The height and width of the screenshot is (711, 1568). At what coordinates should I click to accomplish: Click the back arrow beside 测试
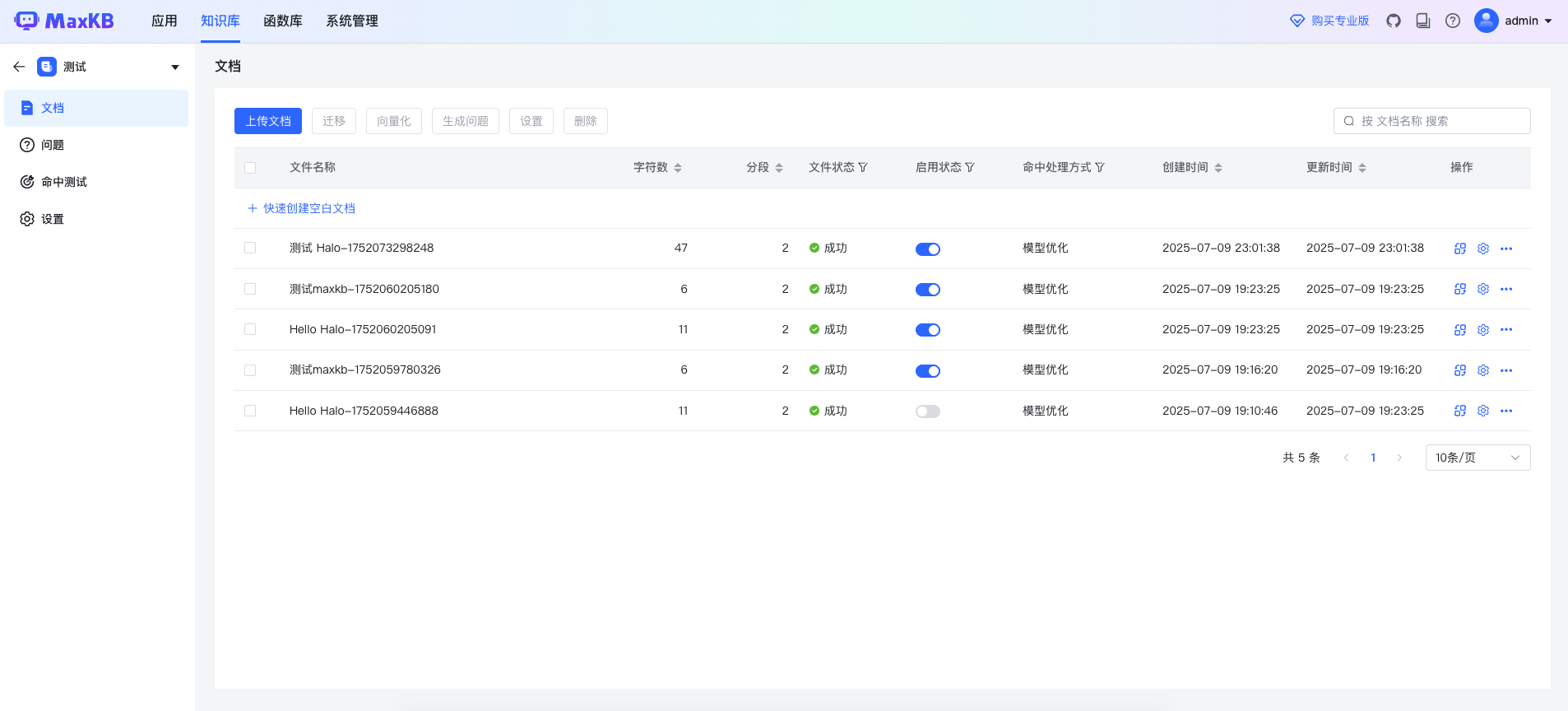(x=19, y=67)
